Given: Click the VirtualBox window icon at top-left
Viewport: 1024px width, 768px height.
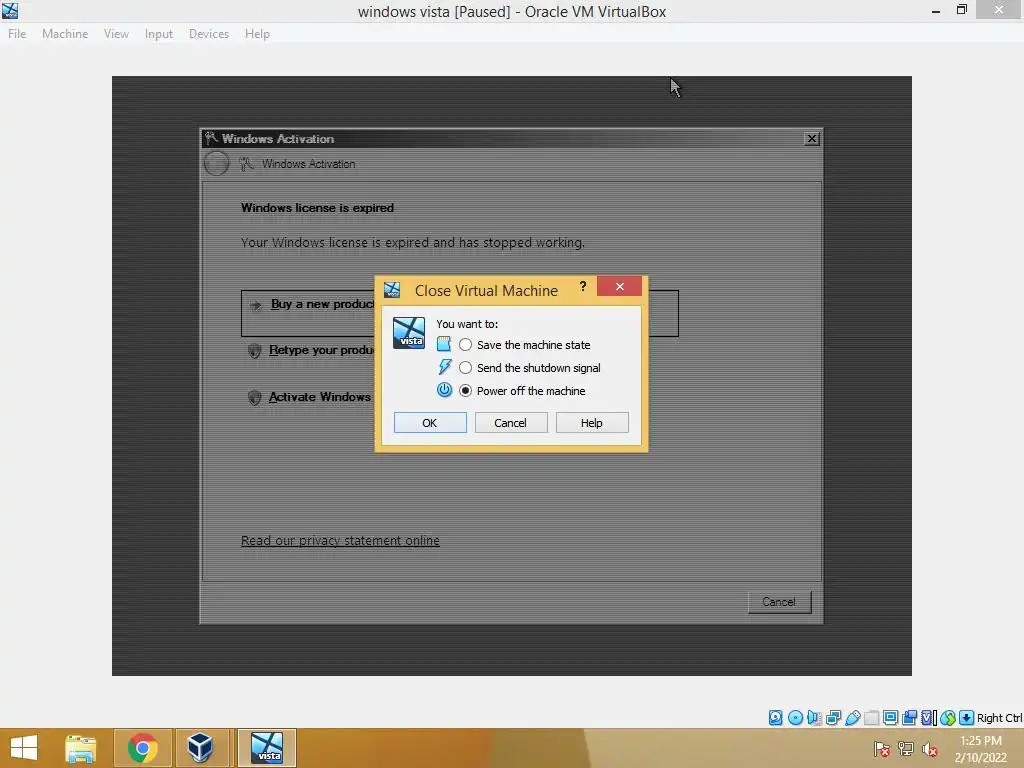Looking at the screenshot, I should (10, 10).
